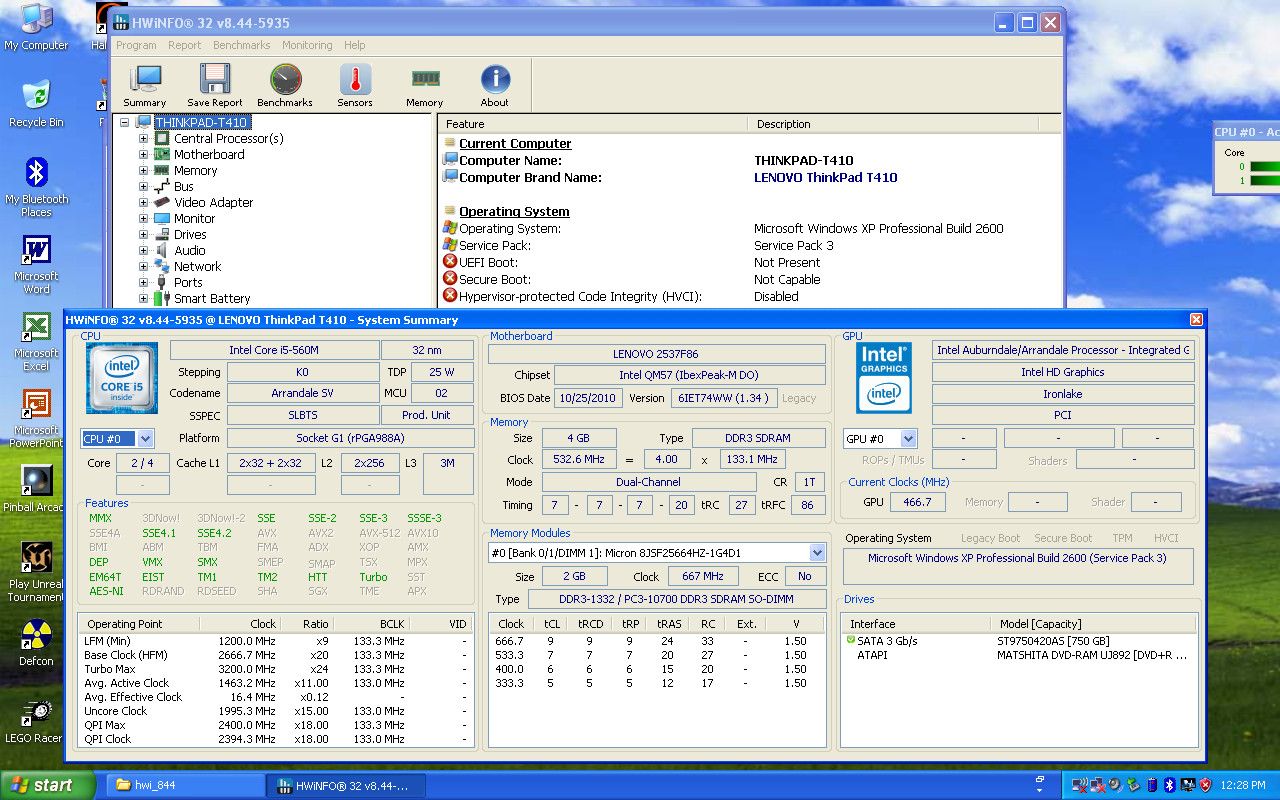
Task: Select the Monitor tree item
Action: pos(194,219)
